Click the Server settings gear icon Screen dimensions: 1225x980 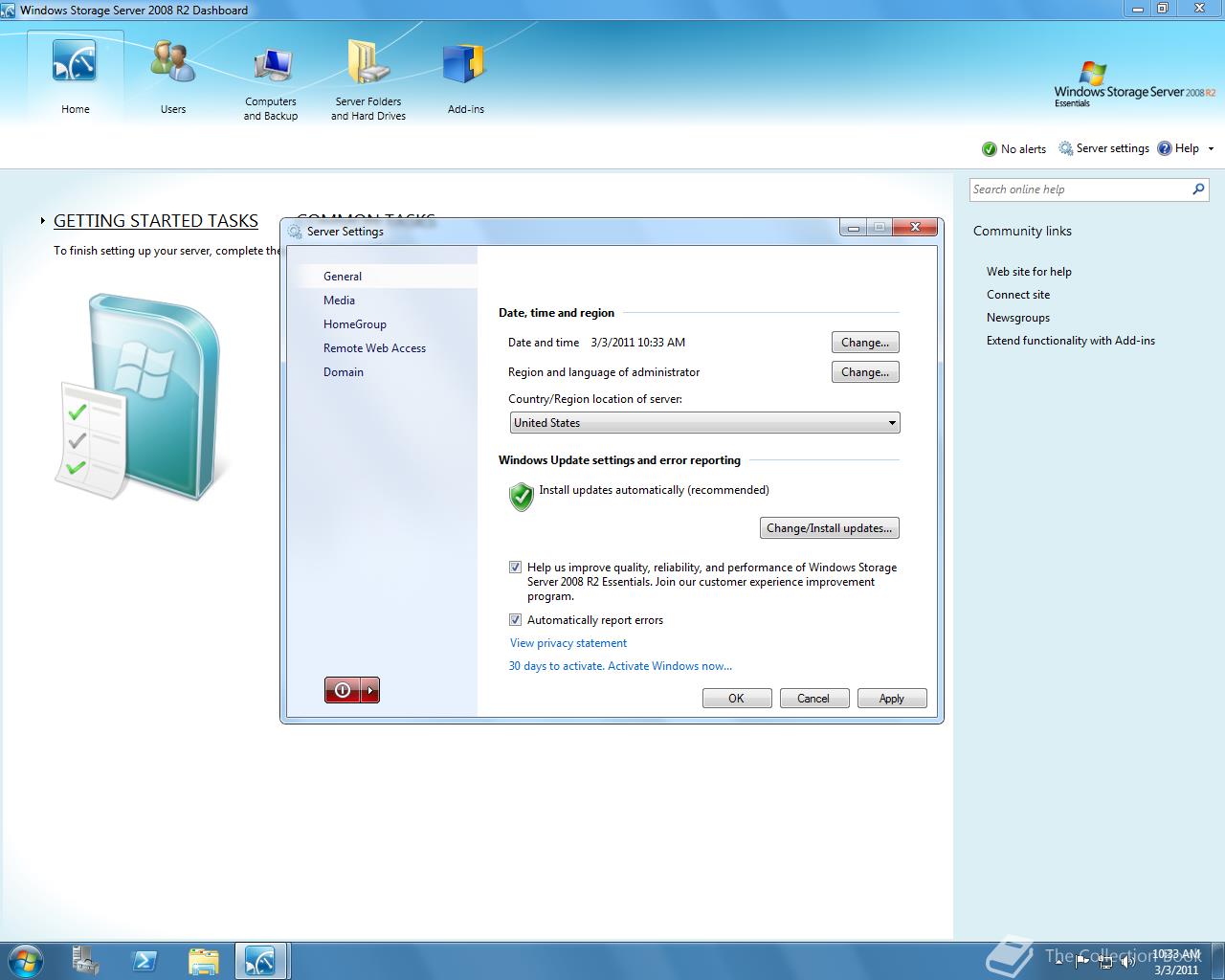(x=1065, y=148)
